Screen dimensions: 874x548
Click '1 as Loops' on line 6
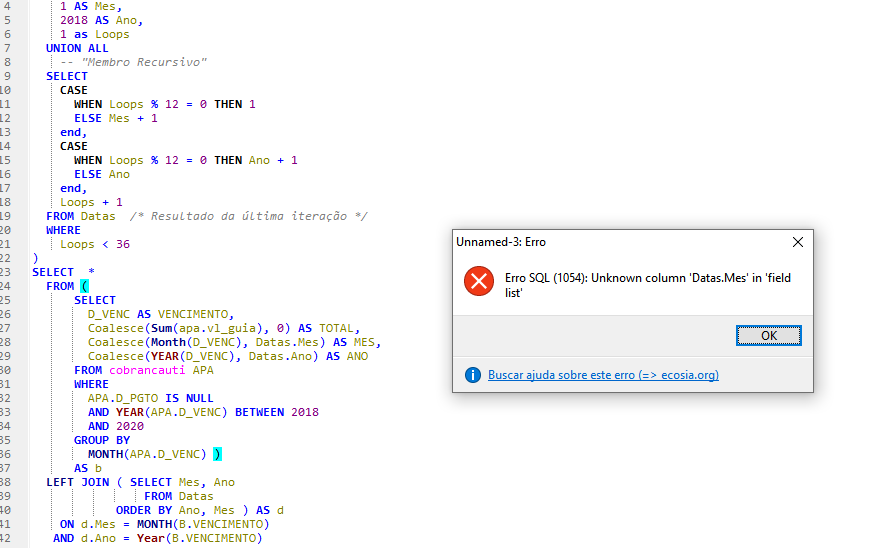tap(95, 35)
